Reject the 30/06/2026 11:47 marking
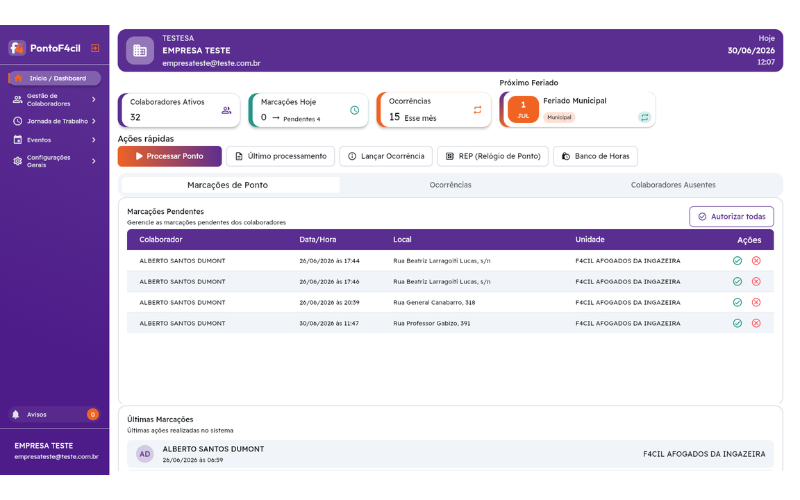This screenshot has width=800, height=500. tap(756, 323)
